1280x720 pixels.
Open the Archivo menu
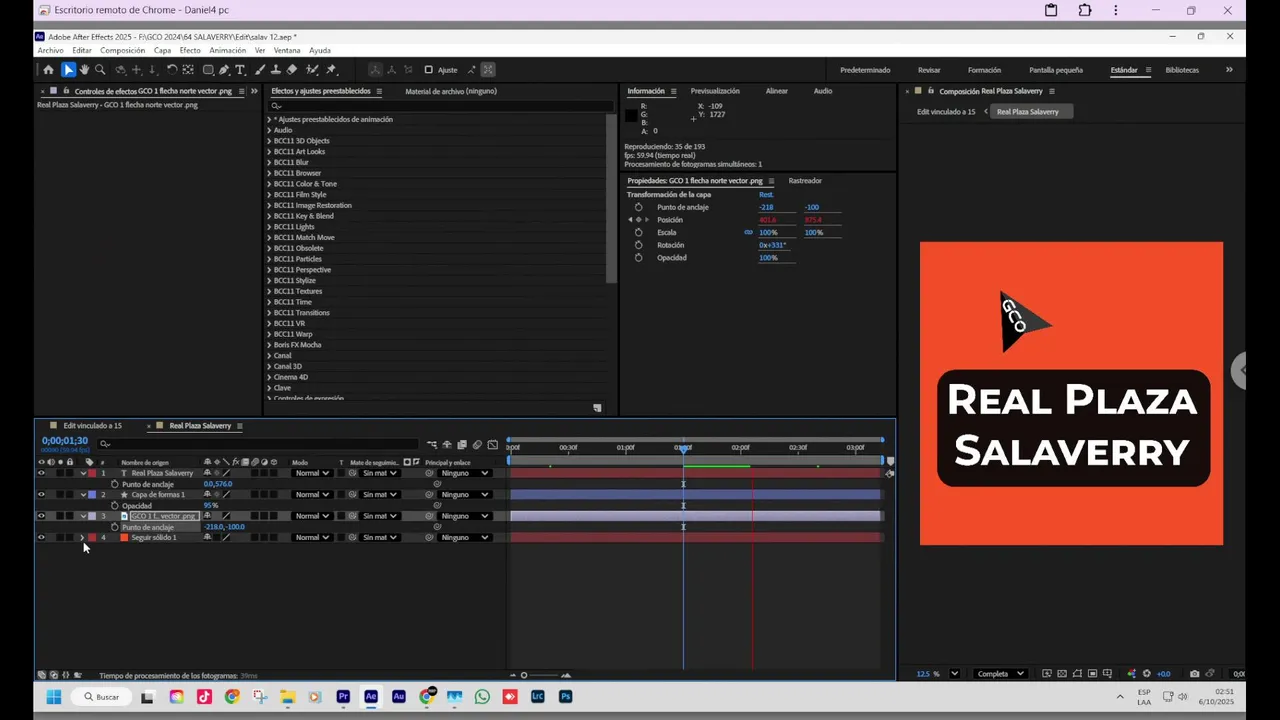pyautogui.click(x=50, y=50)
